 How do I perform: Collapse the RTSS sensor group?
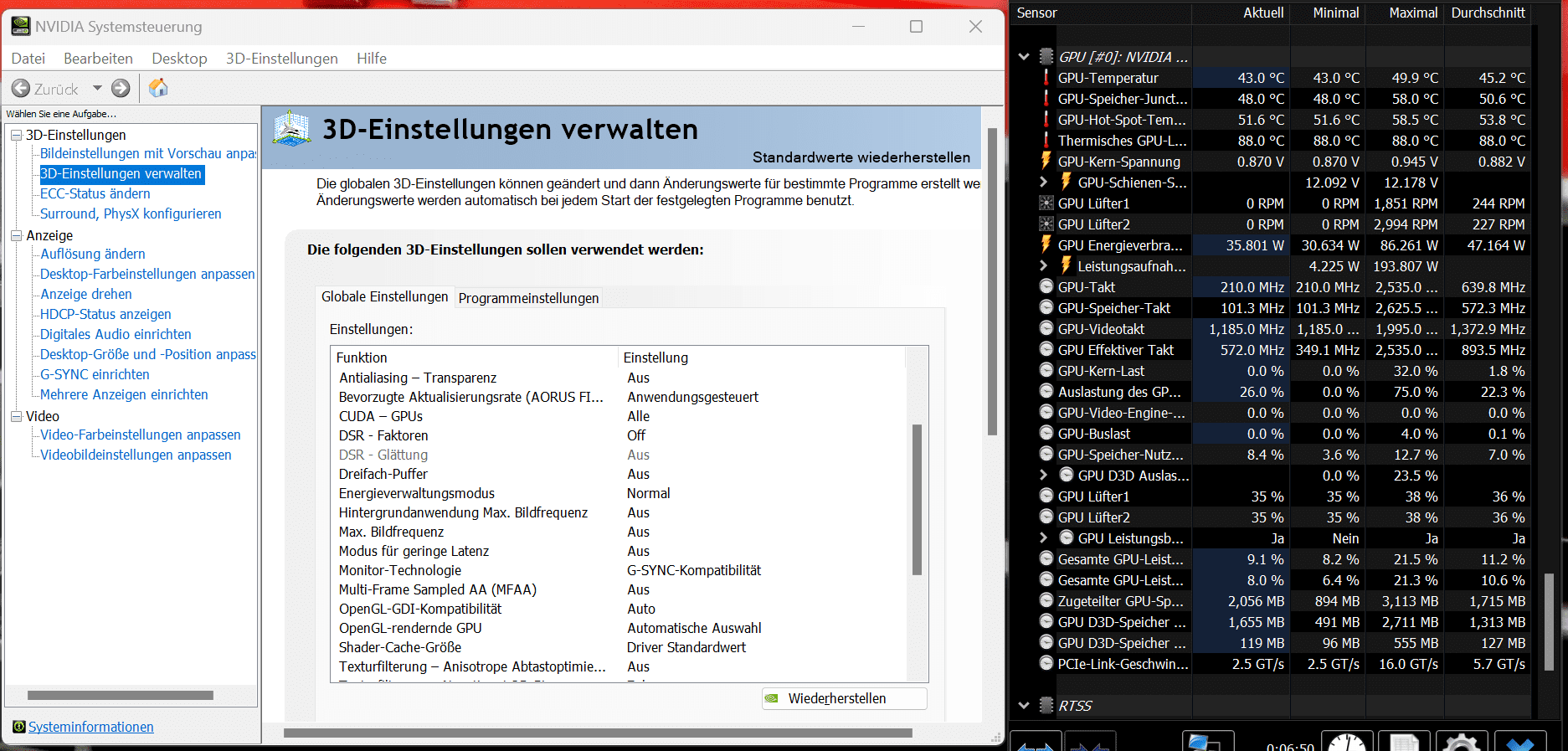pyautogui.click(x=1023, y=706)
